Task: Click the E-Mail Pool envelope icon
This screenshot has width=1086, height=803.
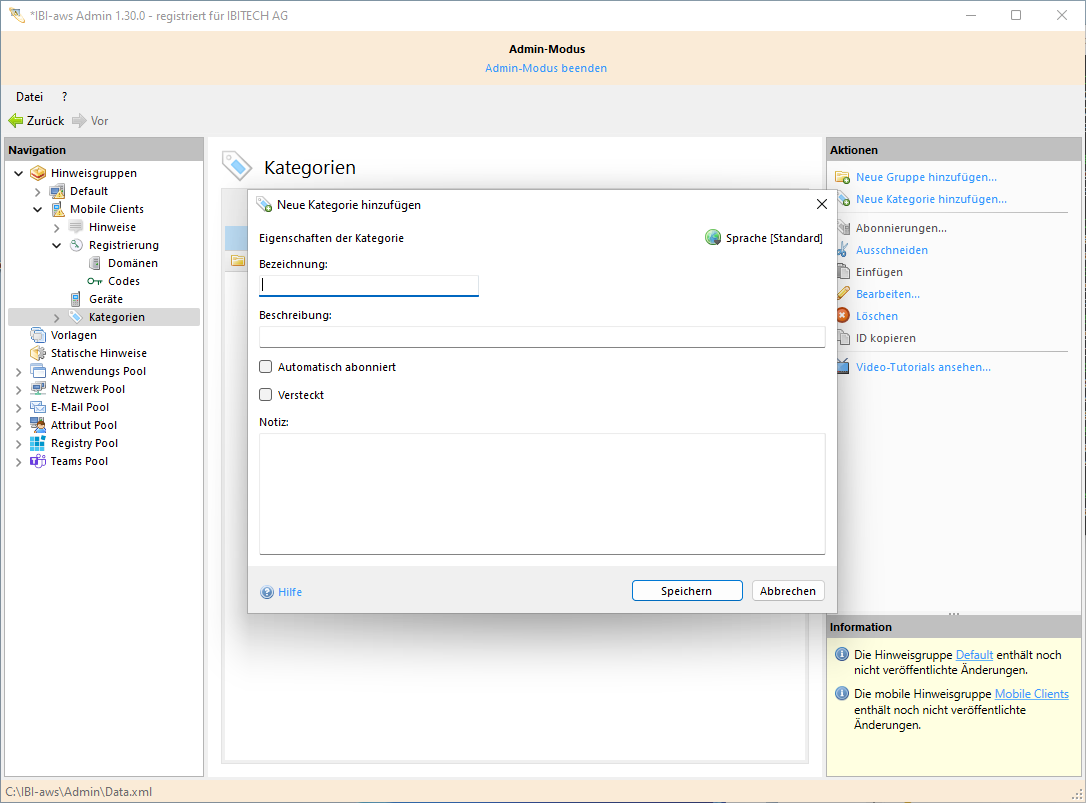Action: pos(38,407)
